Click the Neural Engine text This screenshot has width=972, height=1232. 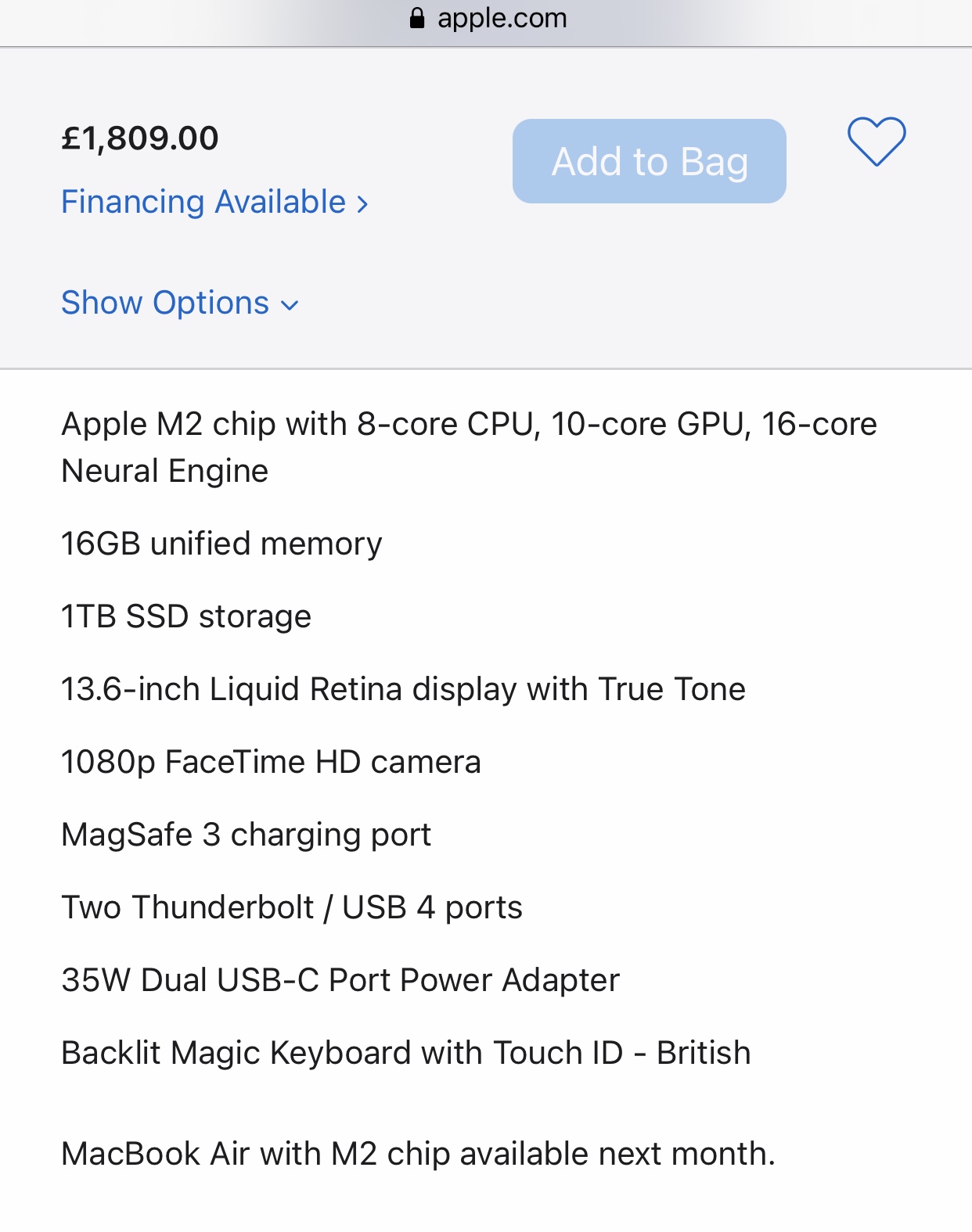click(x=165, y=471)
